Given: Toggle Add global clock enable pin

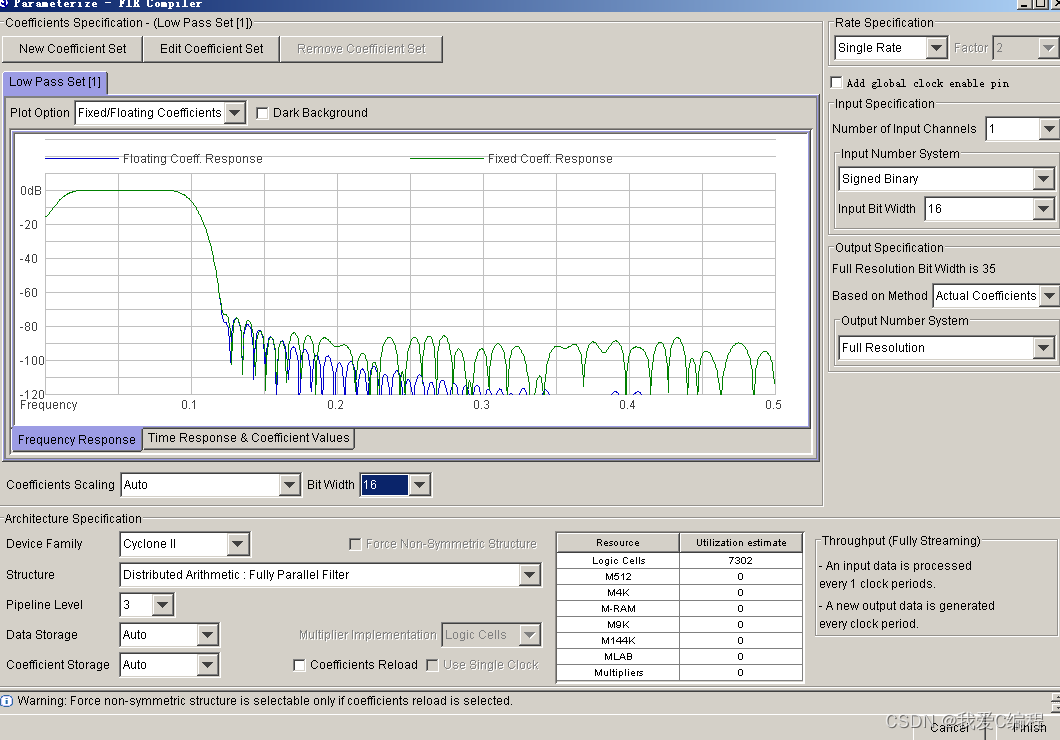Looking at the screenshot, I should (x=837, y=83).
